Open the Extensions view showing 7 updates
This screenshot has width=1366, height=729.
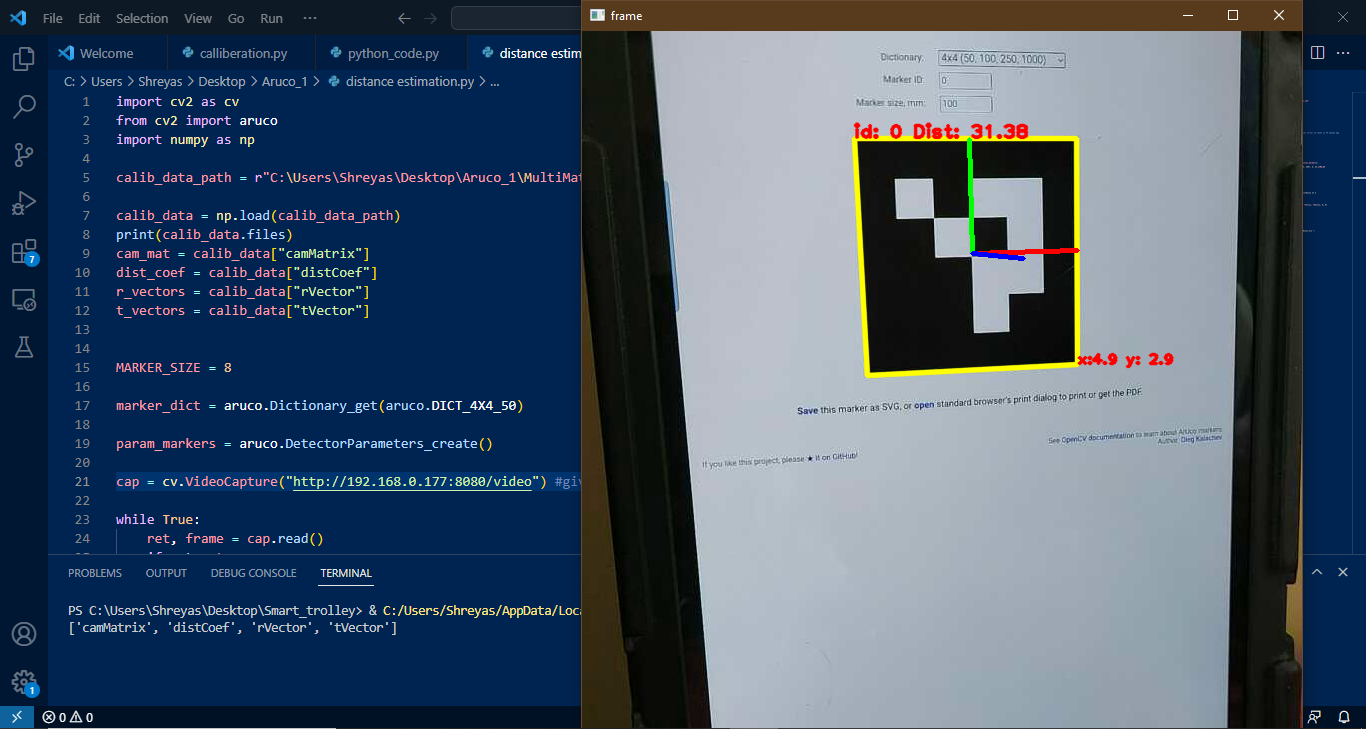[x=24, y=250]
